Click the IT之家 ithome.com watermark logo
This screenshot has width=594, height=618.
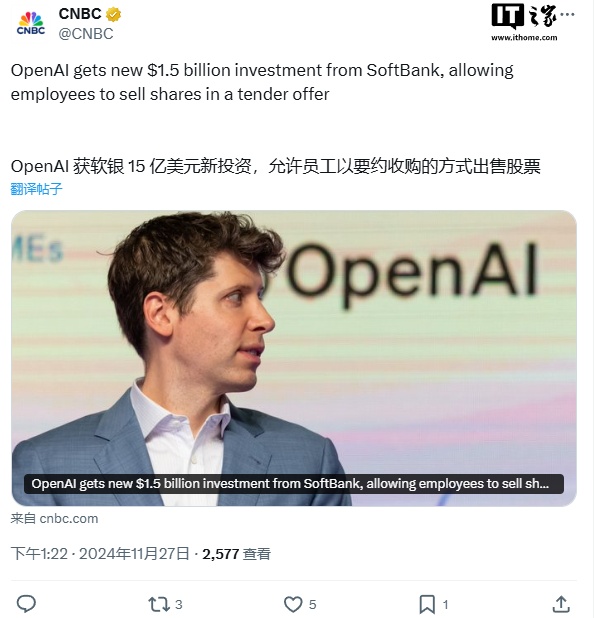[x=524, y=22]
